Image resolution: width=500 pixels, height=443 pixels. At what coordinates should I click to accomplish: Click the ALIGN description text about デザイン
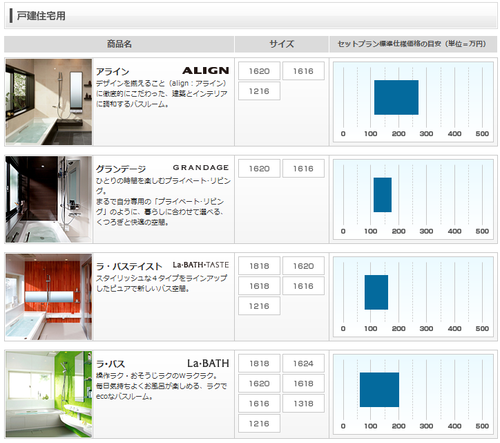162,94
